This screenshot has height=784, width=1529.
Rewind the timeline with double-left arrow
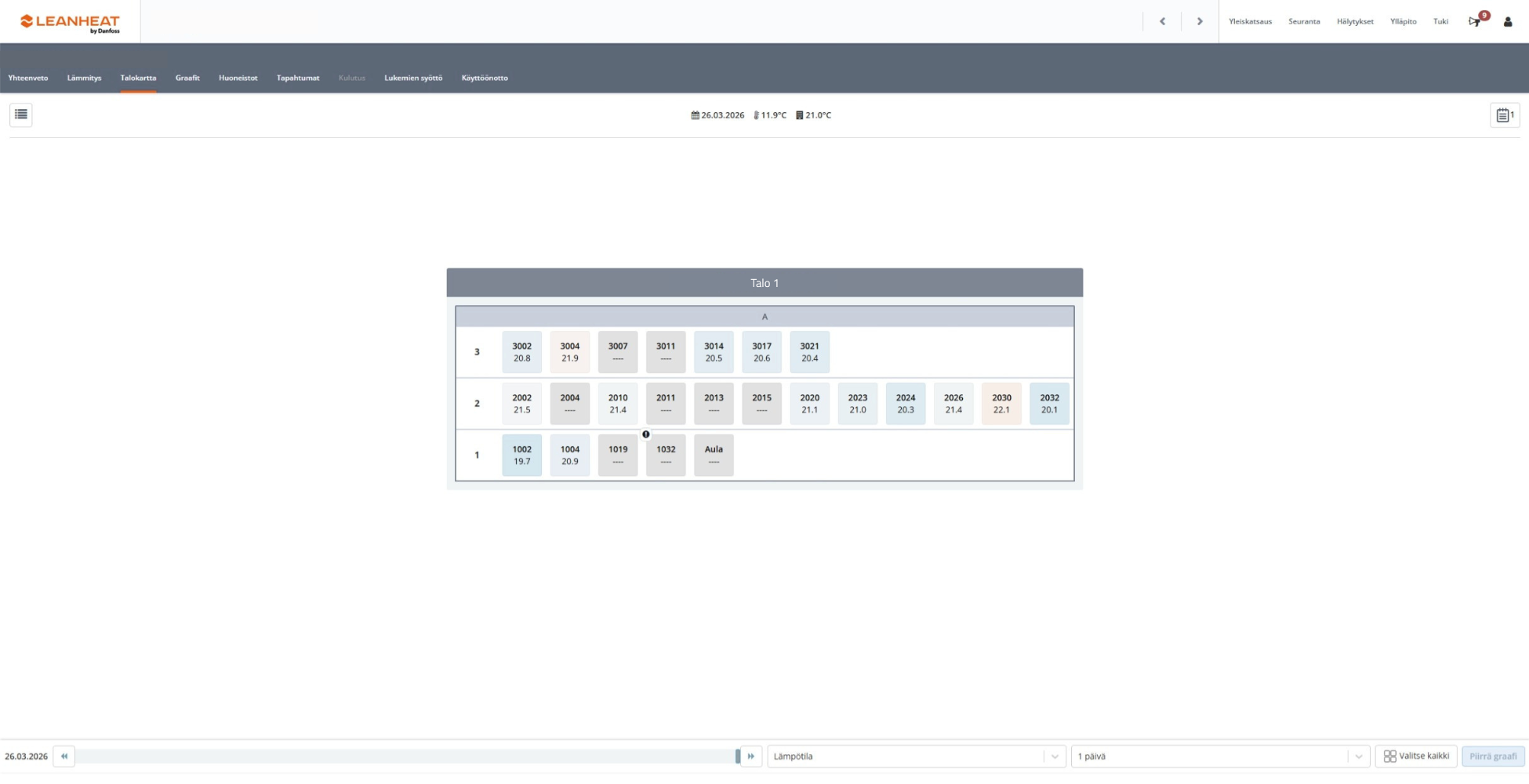click(64, 757)
